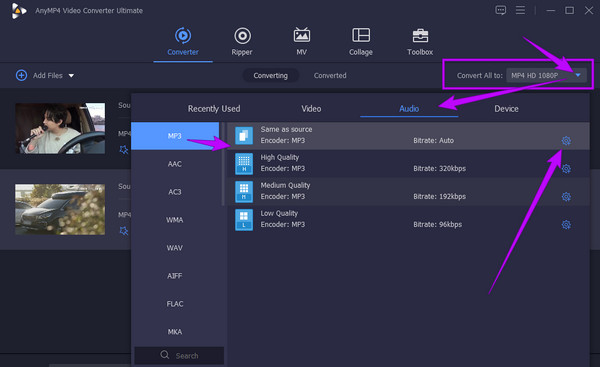Select WMA in the format list

point(175,220)
